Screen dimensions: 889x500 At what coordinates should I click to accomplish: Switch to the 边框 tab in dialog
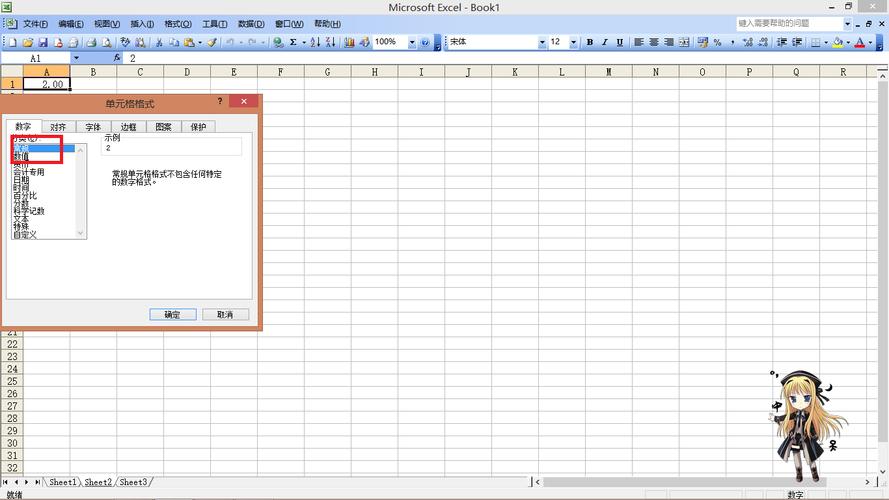coord(128,127)
